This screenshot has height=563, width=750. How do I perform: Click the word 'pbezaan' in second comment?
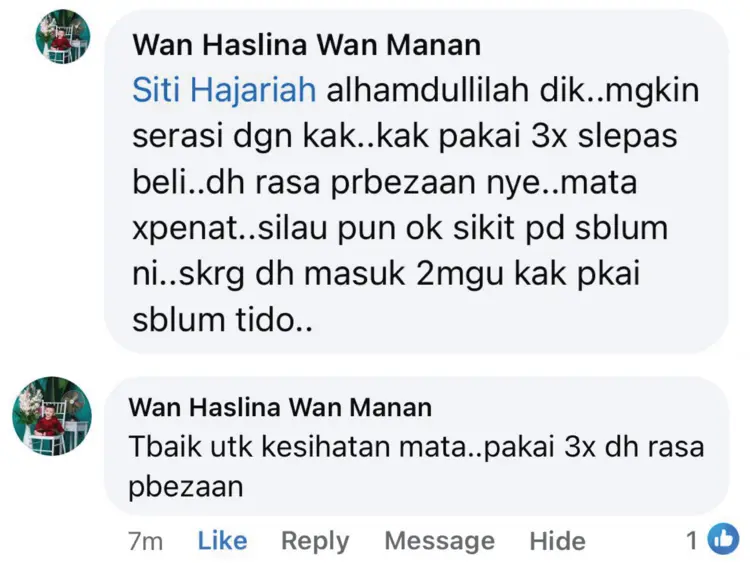[x=186, y=488]
